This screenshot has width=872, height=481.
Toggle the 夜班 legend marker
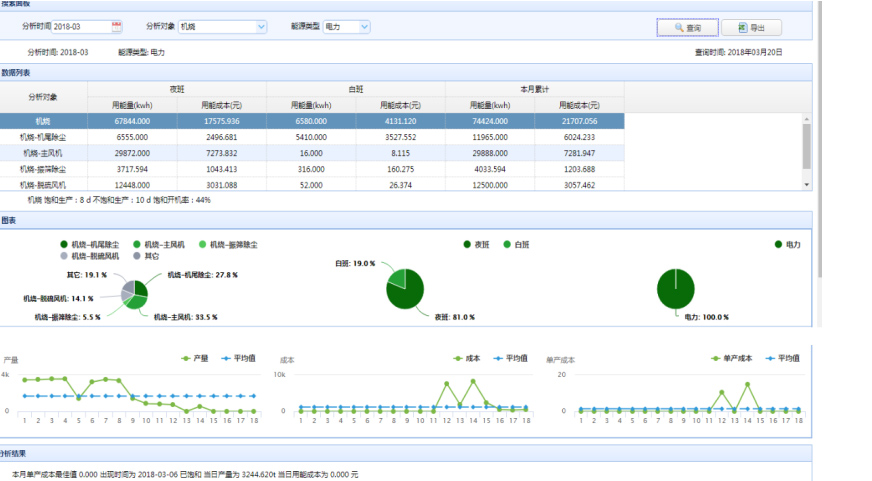468,244
